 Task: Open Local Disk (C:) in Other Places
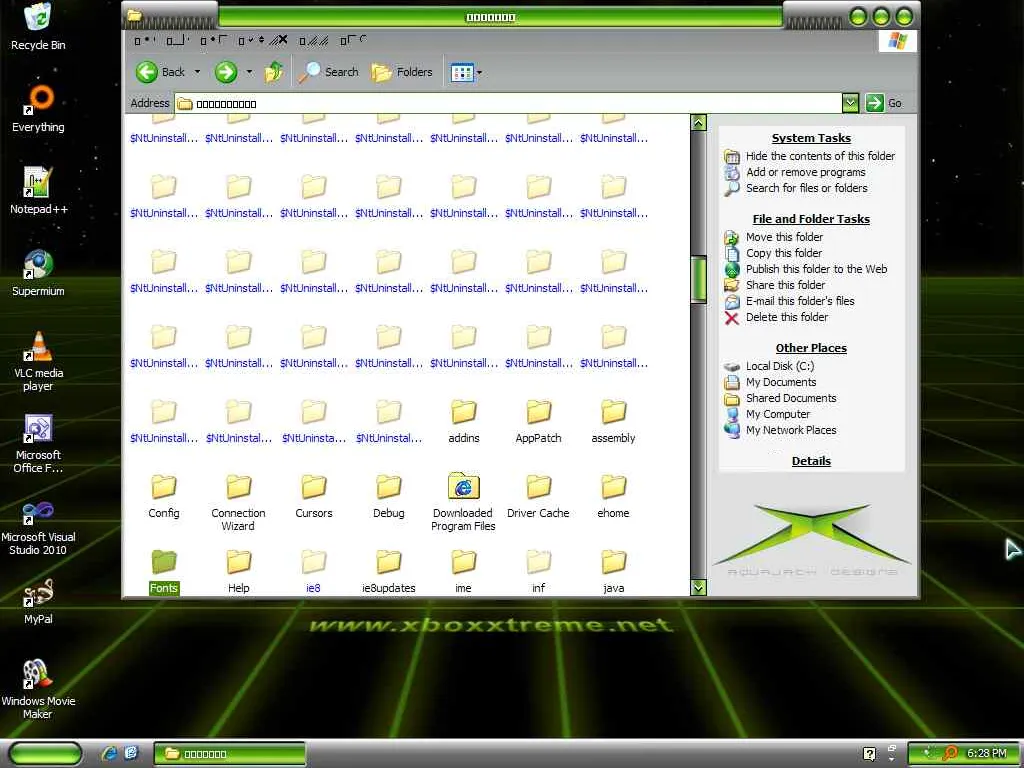click(x=779, y=366)
